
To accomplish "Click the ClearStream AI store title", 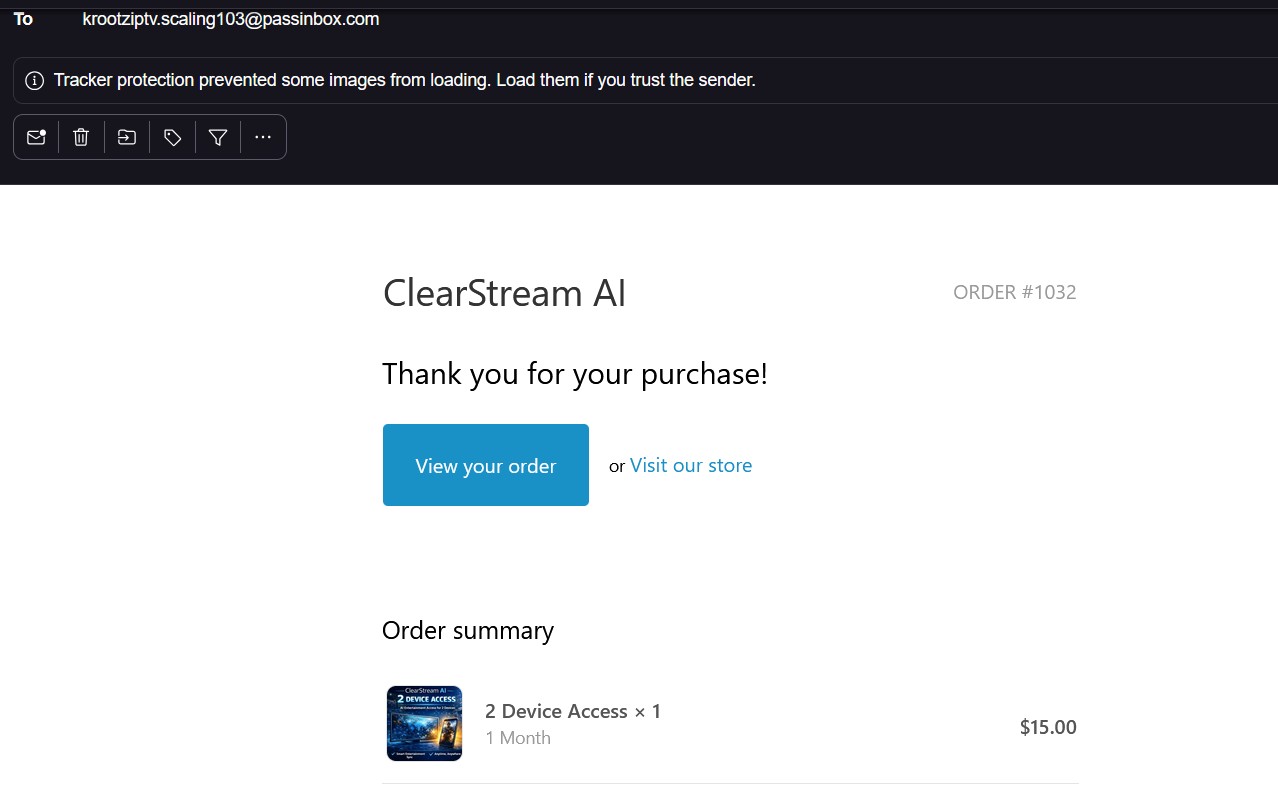I will coord(504,293).
